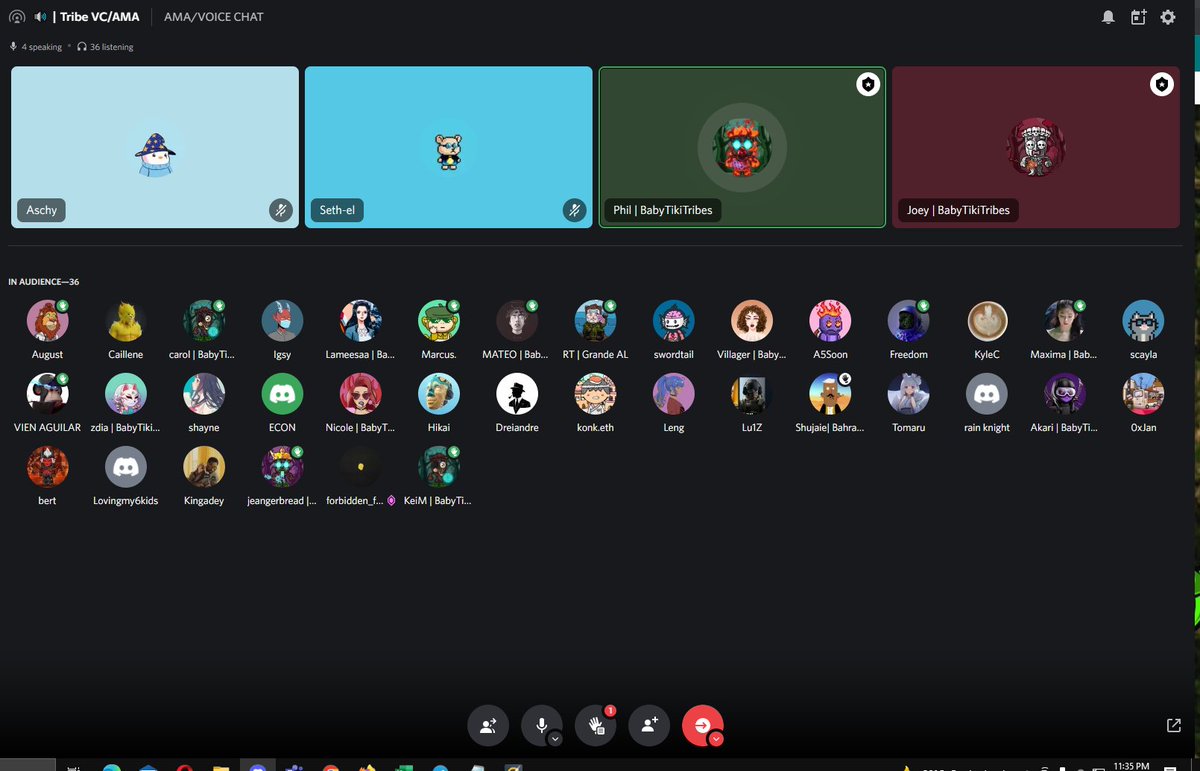
Task: Open the disconnect button's dropdown chevron
Action: click(x=715, y=738)
